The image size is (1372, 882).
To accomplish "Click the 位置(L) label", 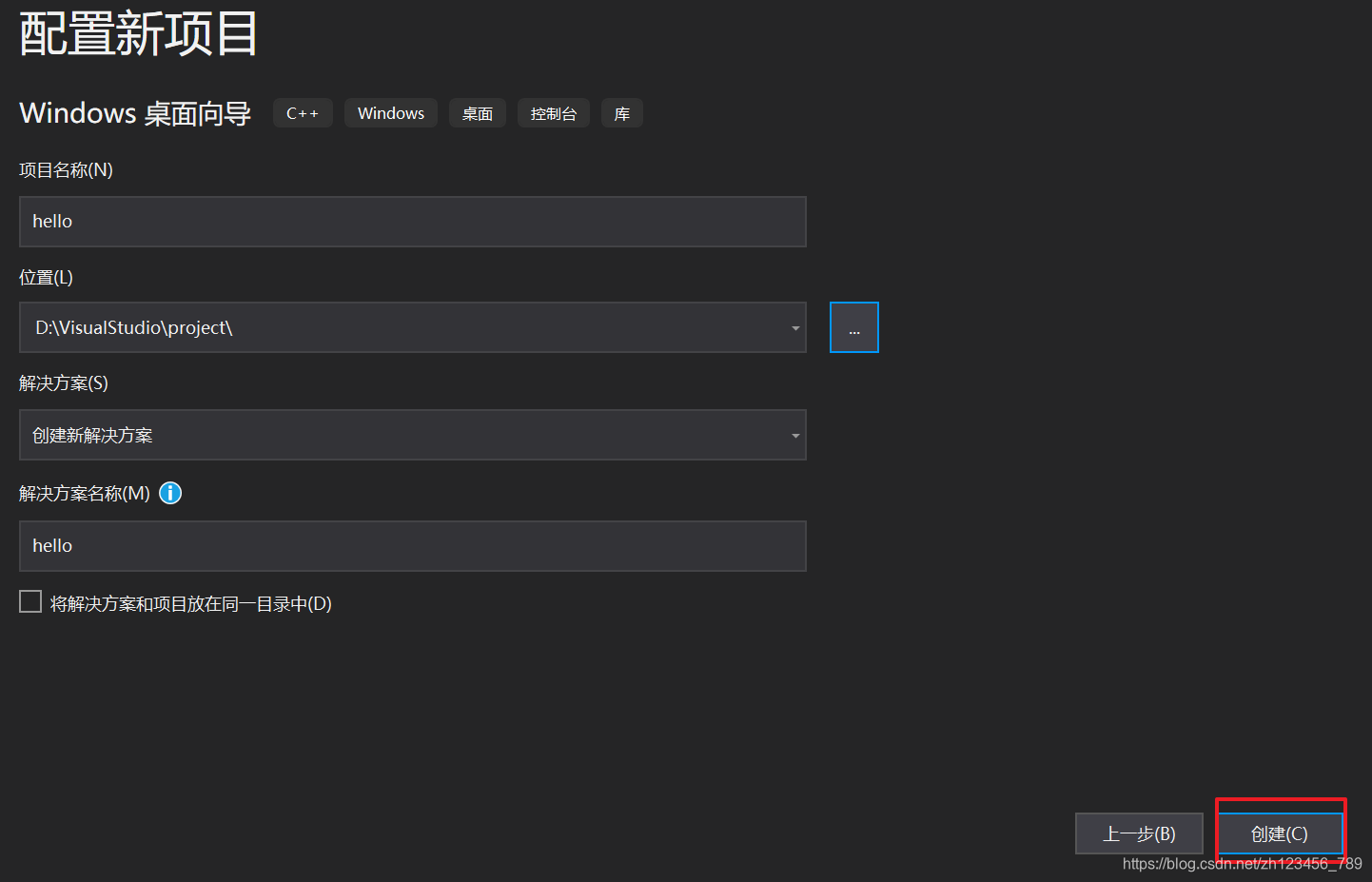I will [47, 278].
